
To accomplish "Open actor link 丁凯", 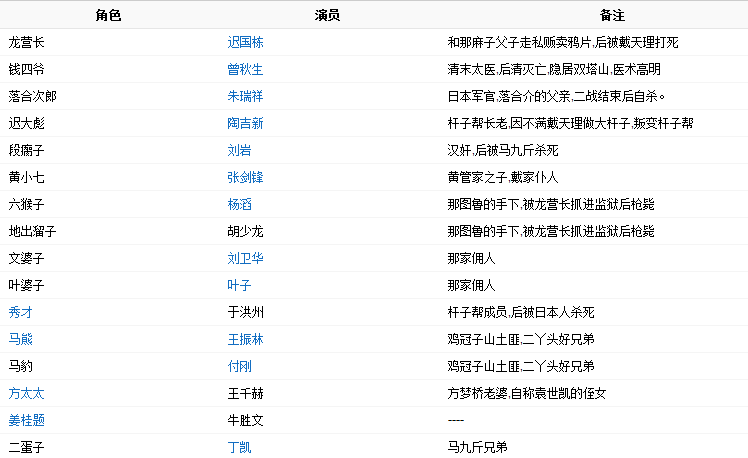I will pyautogui.click(x=239, y=448).
